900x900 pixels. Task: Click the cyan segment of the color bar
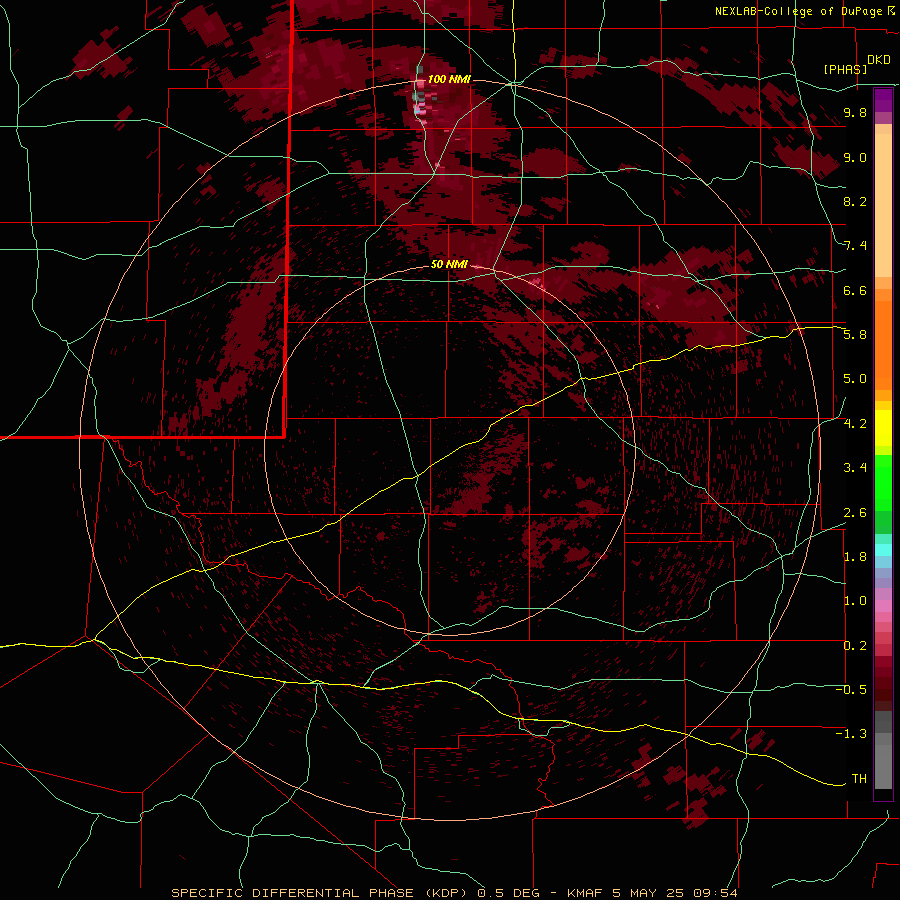[x=883, y=549]
